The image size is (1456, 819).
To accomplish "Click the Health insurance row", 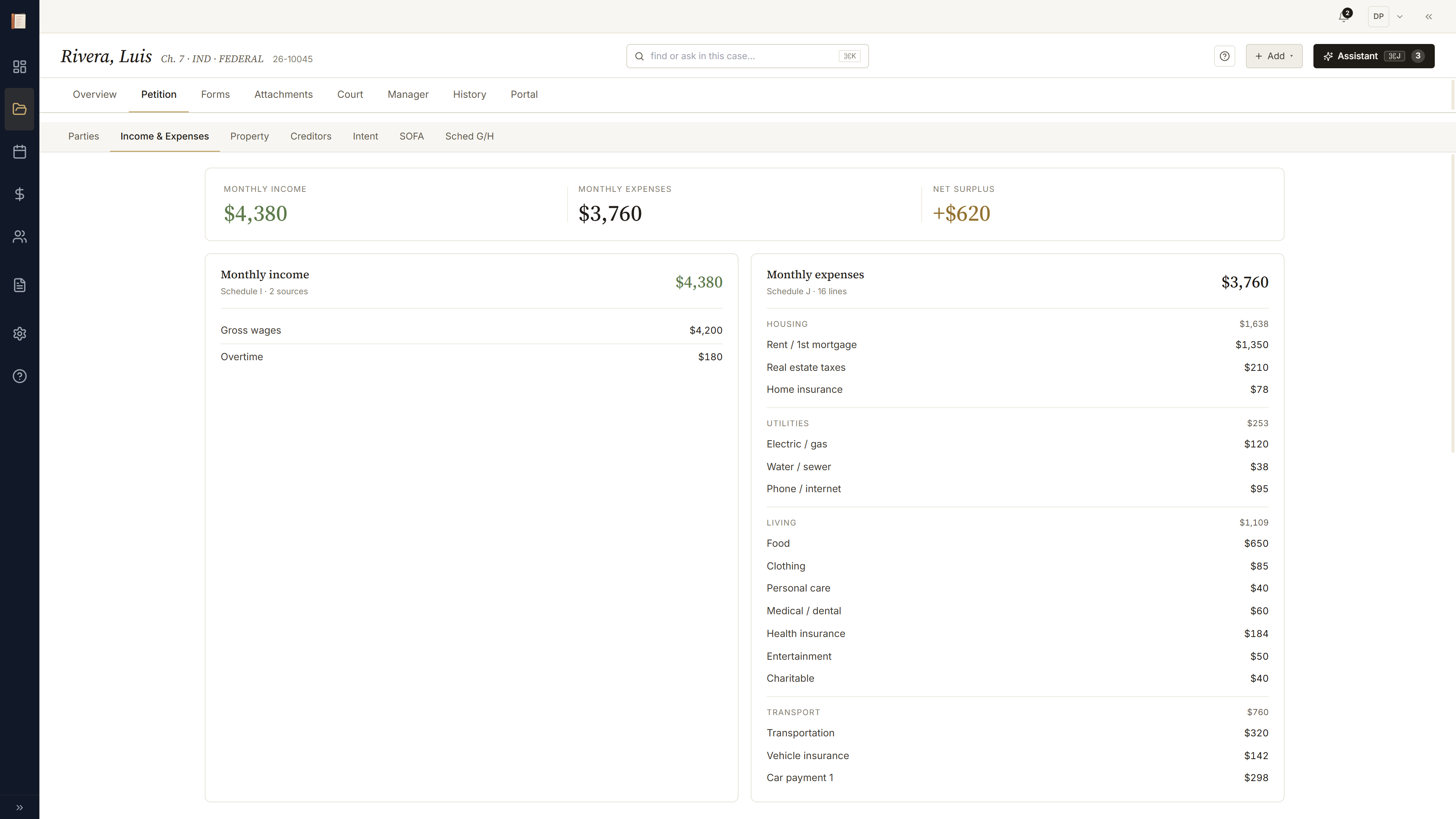I will tap(1017, 634).
